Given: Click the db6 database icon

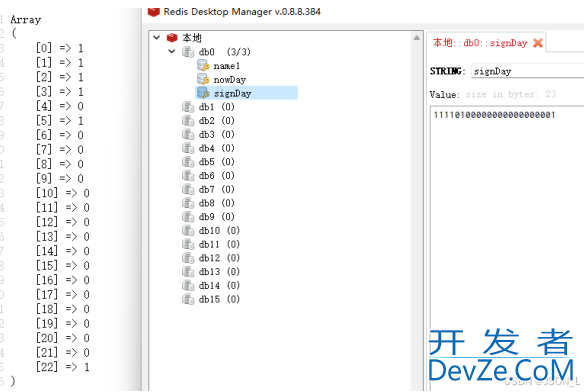Looking at the screenshot, I should coord(188,176).
